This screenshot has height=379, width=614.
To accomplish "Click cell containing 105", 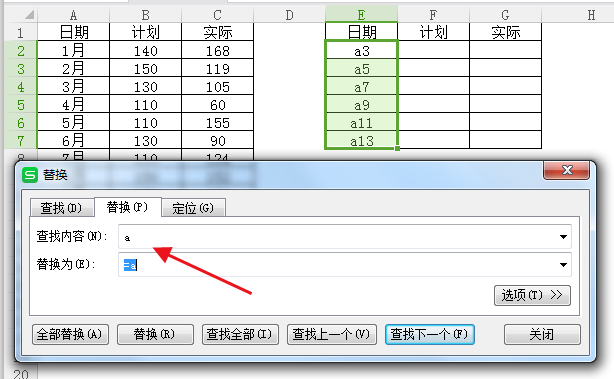I will pos(217,86).
